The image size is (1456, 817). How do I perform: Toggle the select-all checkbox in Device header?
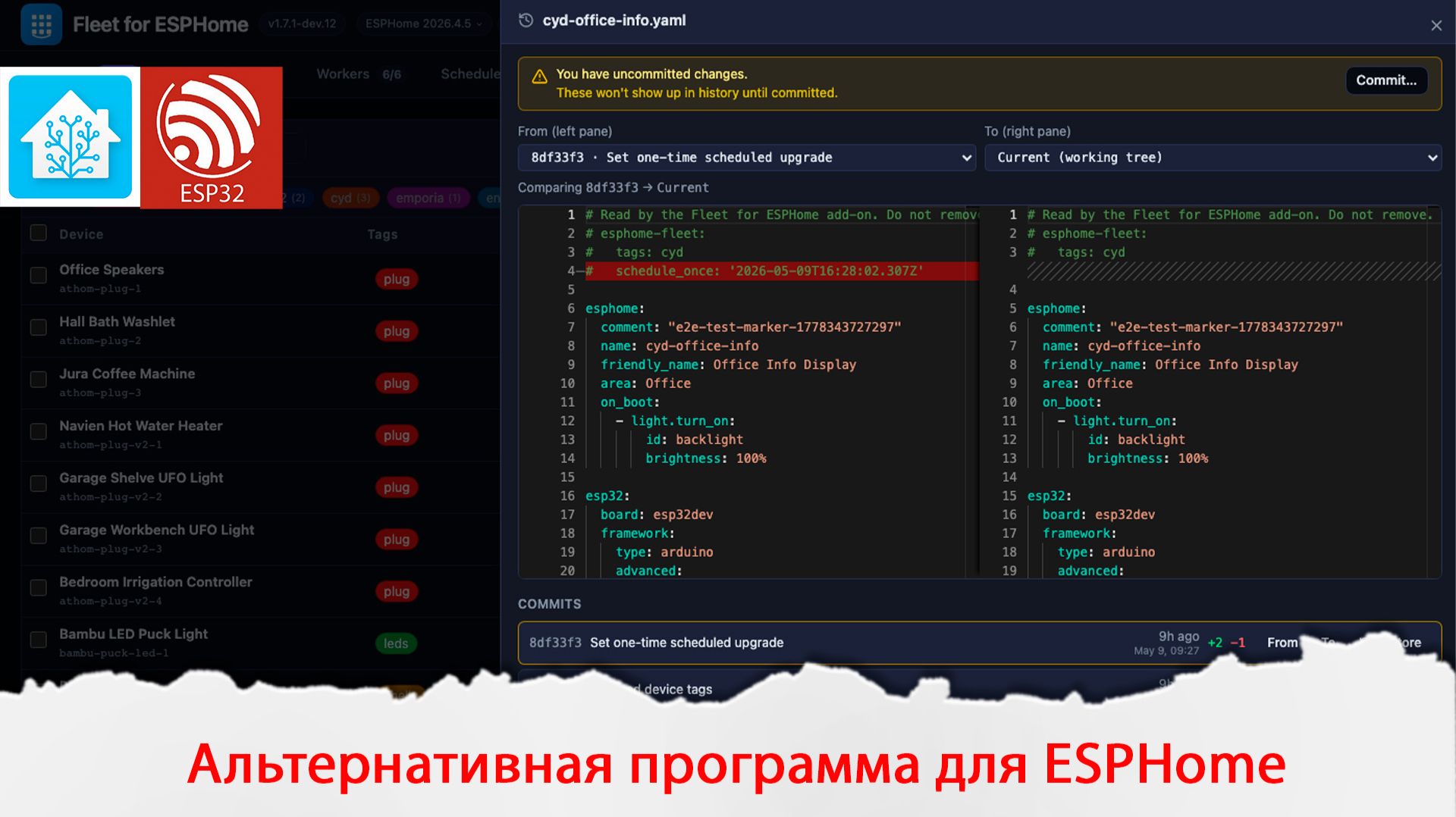(x=38, y=233)
